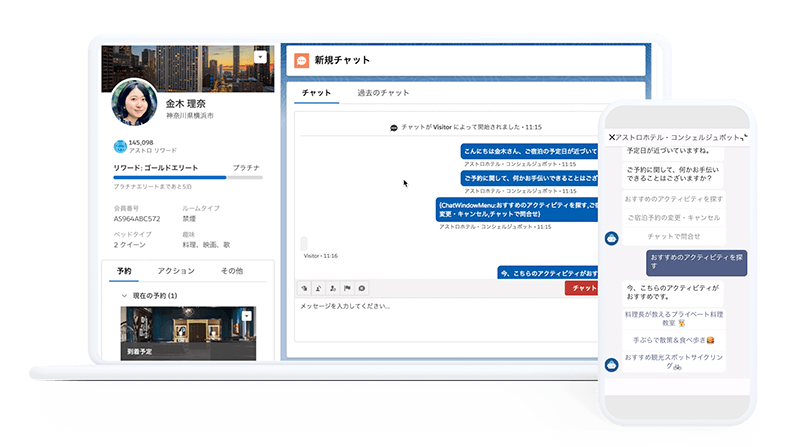Screen dimensions: 800x447
Task: Open the アクション tab
Action: point(176,271)
